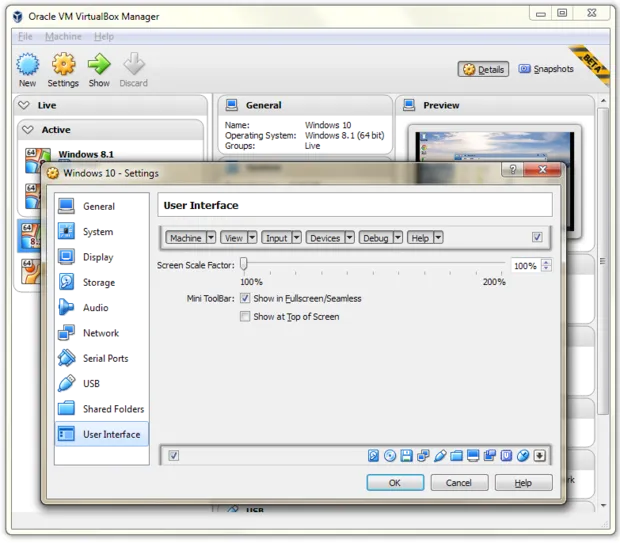The height and width of the screenshot is (543, 620).
Task: Click the optical disk status bar icon
Action: click(x=390, y=456)
